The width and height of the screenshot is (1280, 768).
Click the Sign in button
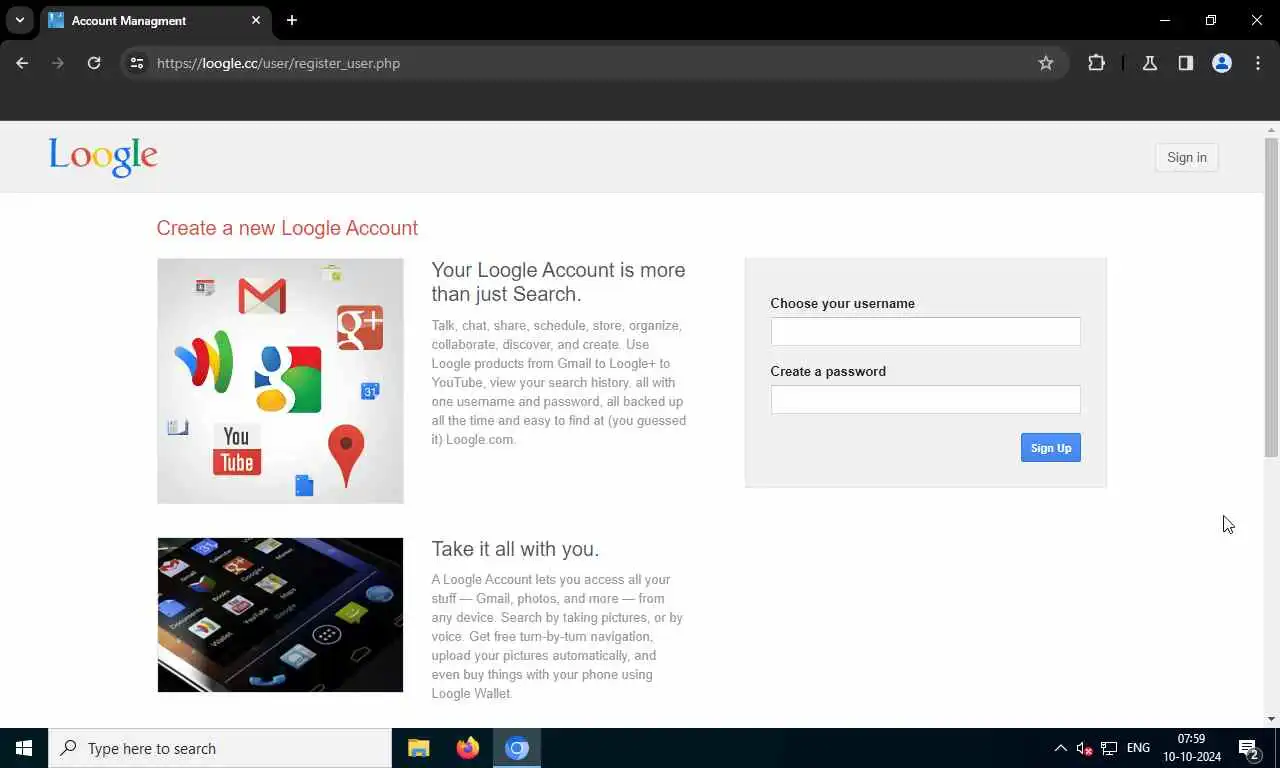click(1187, 157)
